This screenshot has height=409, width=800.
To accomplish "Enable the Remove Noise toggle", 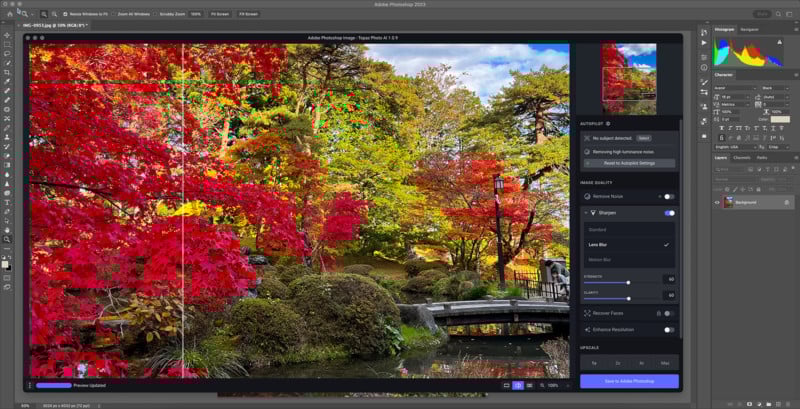I will (x=669, y=196).
